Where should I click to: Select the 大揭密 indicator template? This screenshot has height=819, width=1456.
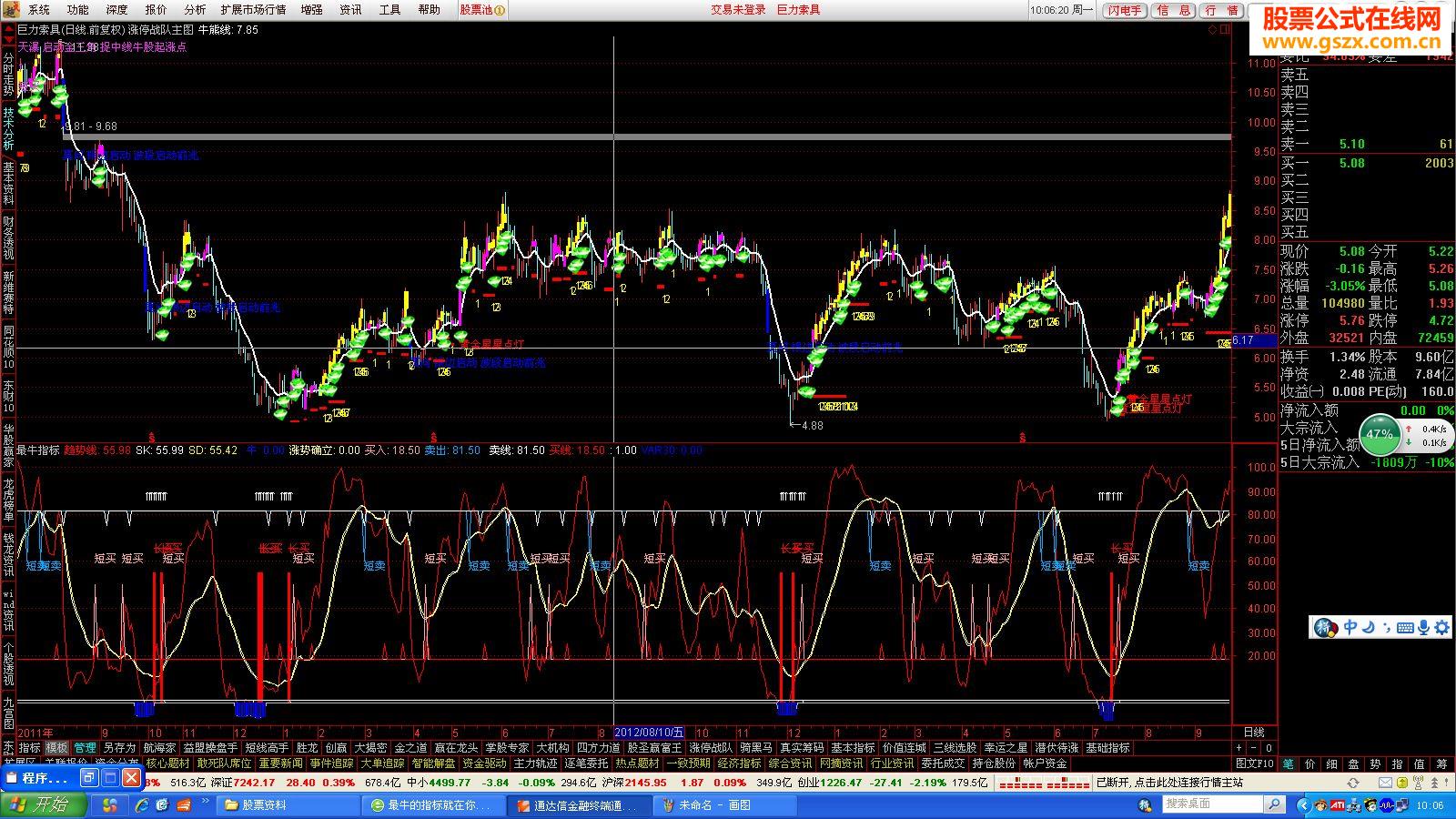point(370,748)
